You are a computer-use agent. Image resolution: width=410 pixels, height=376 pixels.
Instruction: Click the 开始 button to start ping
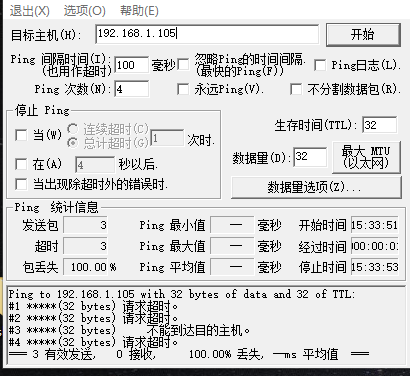363,34
